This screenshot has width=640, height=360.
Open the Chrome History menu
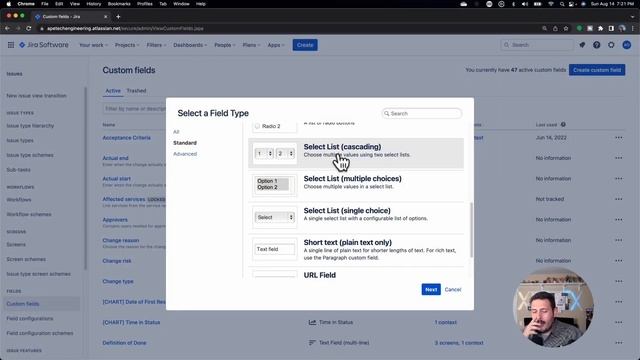pyautogui.click(x=93, y=4)
